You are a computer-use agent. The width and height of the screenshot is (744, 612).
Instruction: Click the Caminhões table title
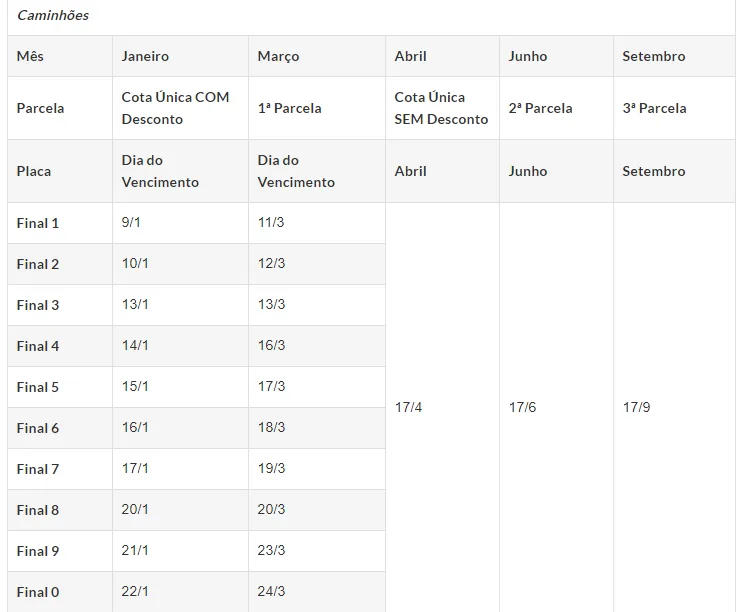[x=53, y=15]
